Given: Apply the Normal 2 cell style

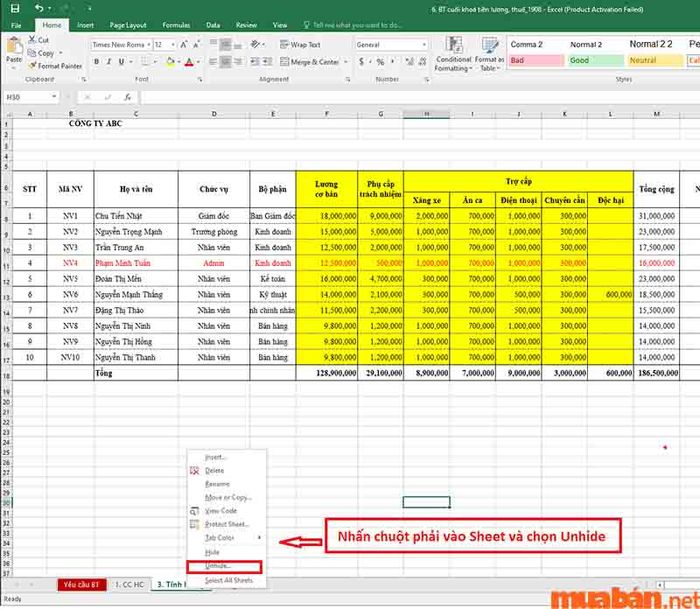Looking at the screenshot, I should (596, 44).
